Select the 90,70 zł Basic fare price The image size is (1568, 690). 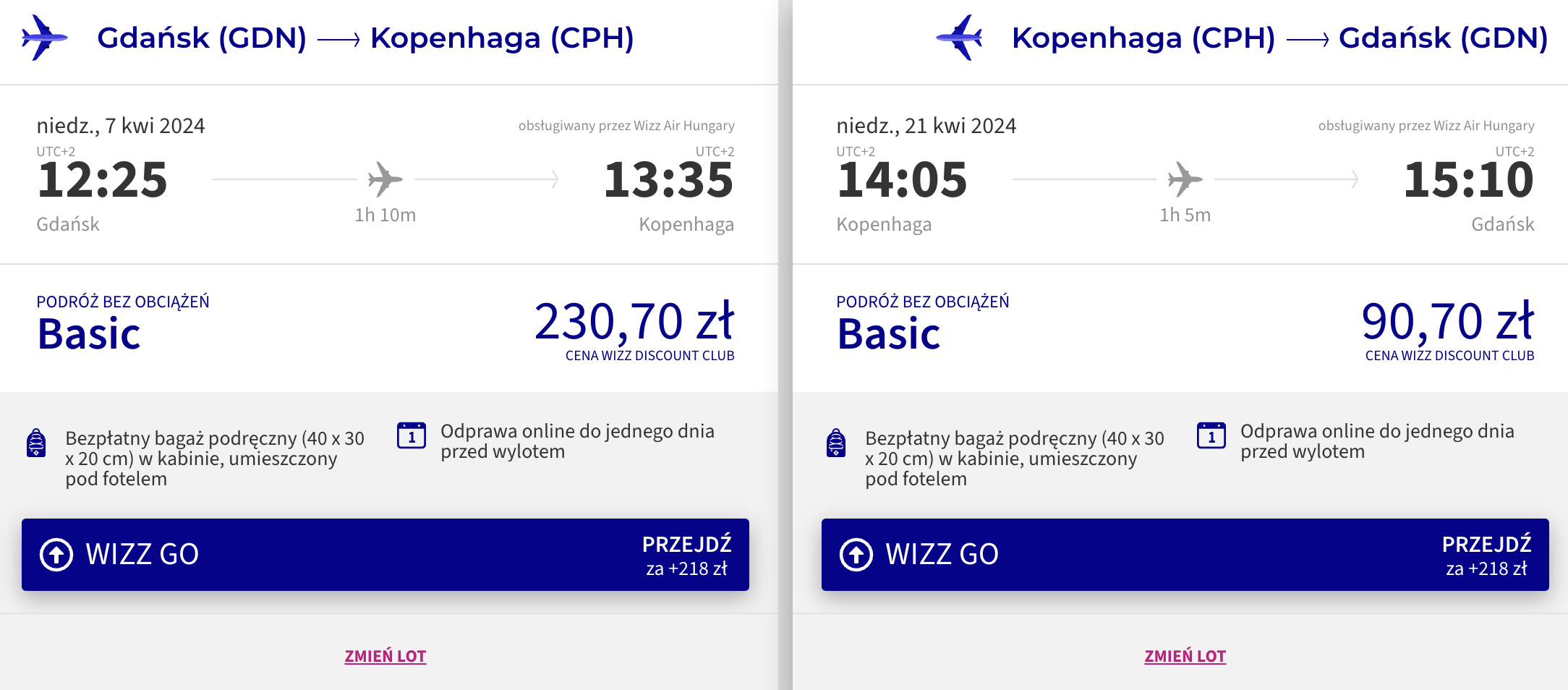(x=1448, y=321)
